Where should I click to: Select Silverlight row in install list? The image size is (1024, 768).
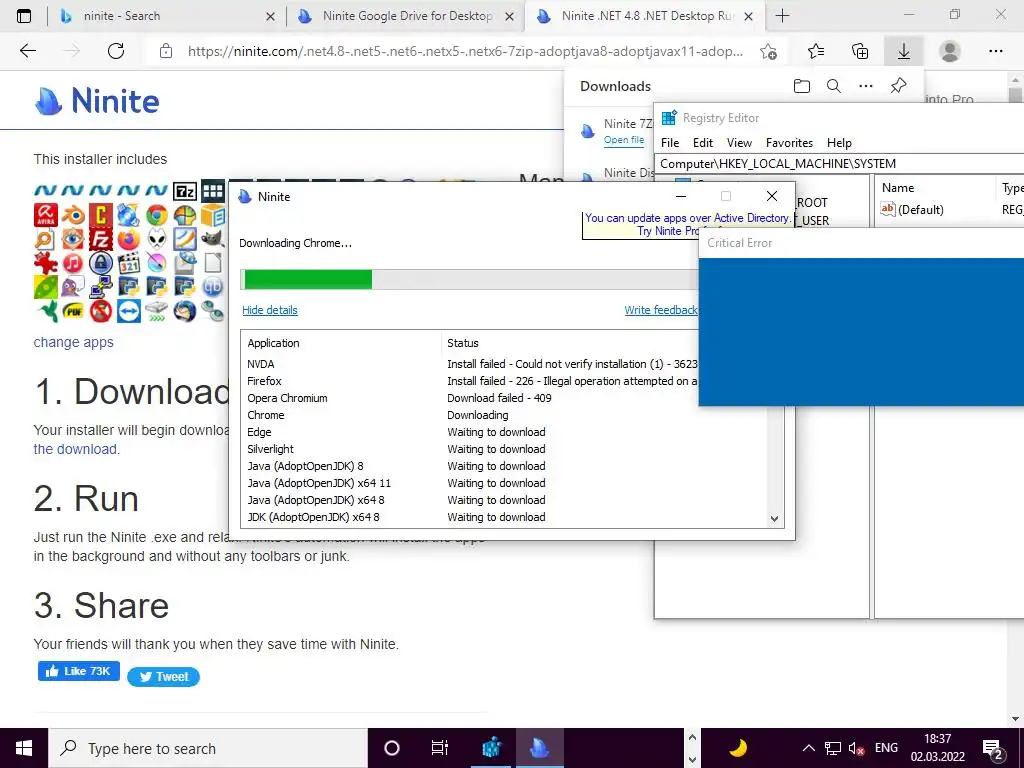[x=503, y=449]
